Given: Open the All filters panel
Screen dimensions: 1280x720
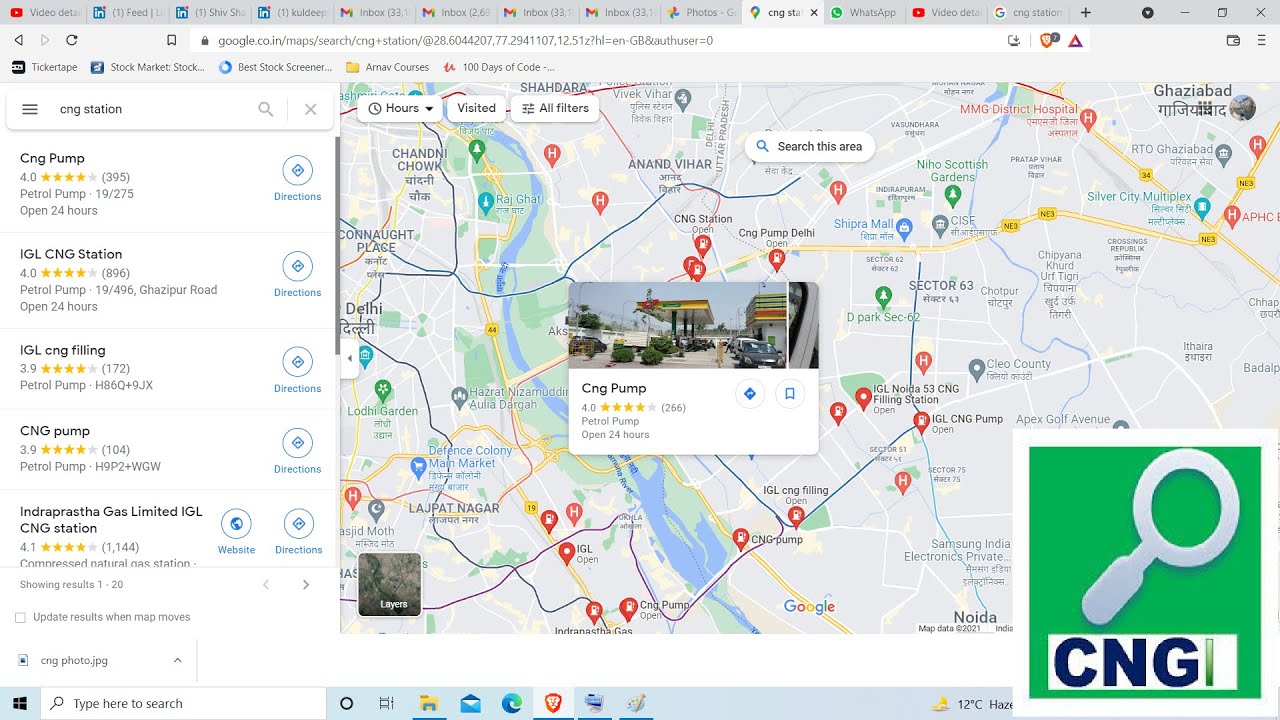Looking at the screenshot, I should [555, 108].
